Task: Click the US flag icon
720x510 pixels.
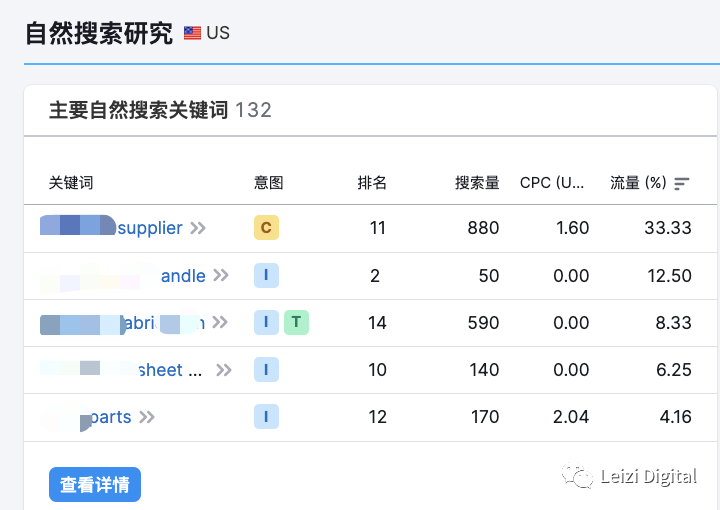Action: pyautogui.click(x=193, y=33)
